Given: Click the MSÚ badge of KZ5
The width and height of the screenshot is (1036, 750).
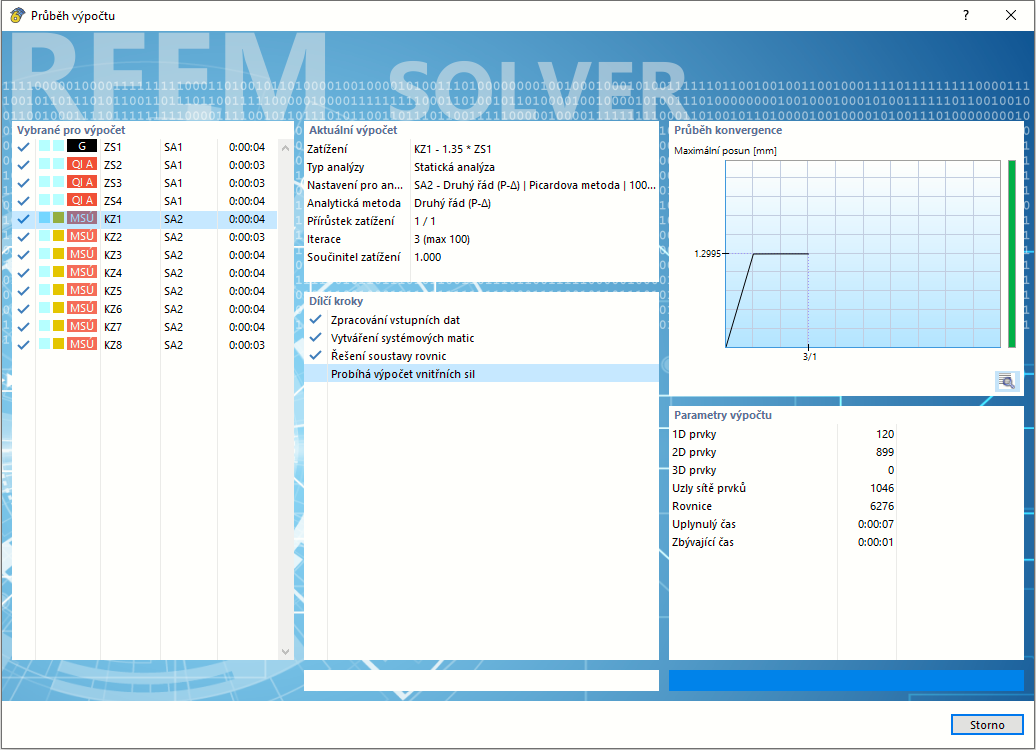Looking at the screenshot, I should (x=82, y=290).
